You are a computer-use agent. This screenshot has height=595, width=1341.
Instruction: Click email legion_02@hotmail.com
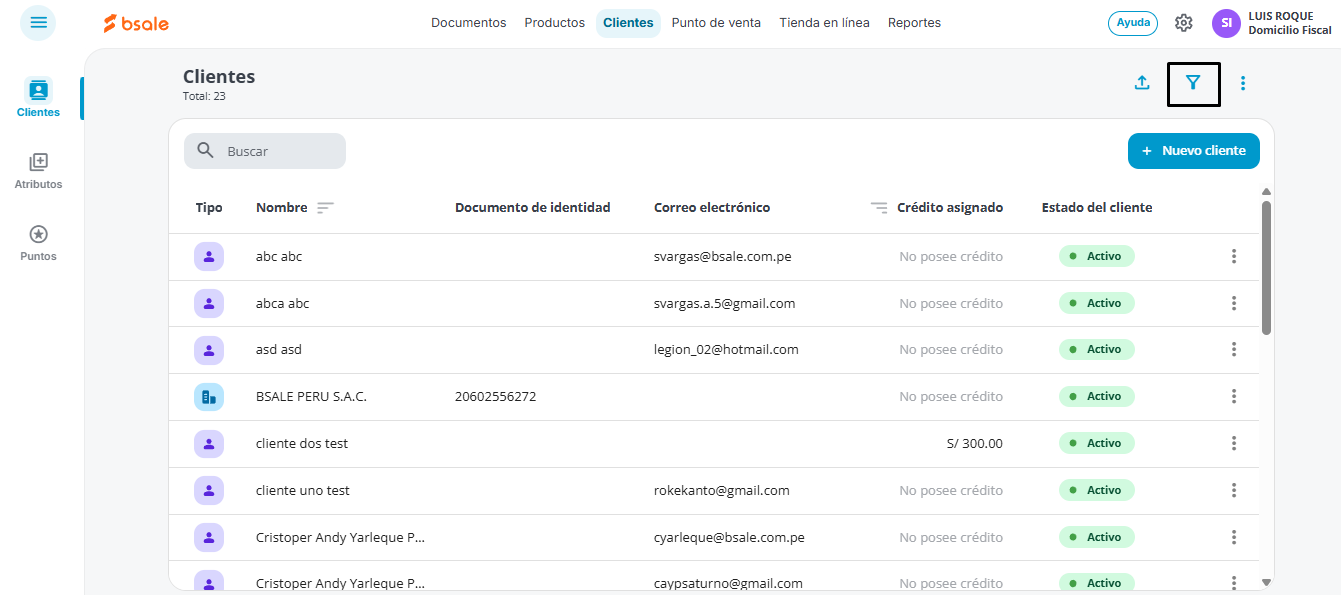[726, 350]
